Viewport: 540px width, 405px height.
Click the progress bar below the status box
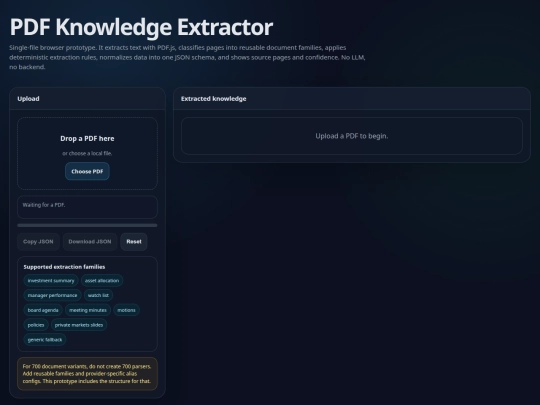(x=87, y=225)
